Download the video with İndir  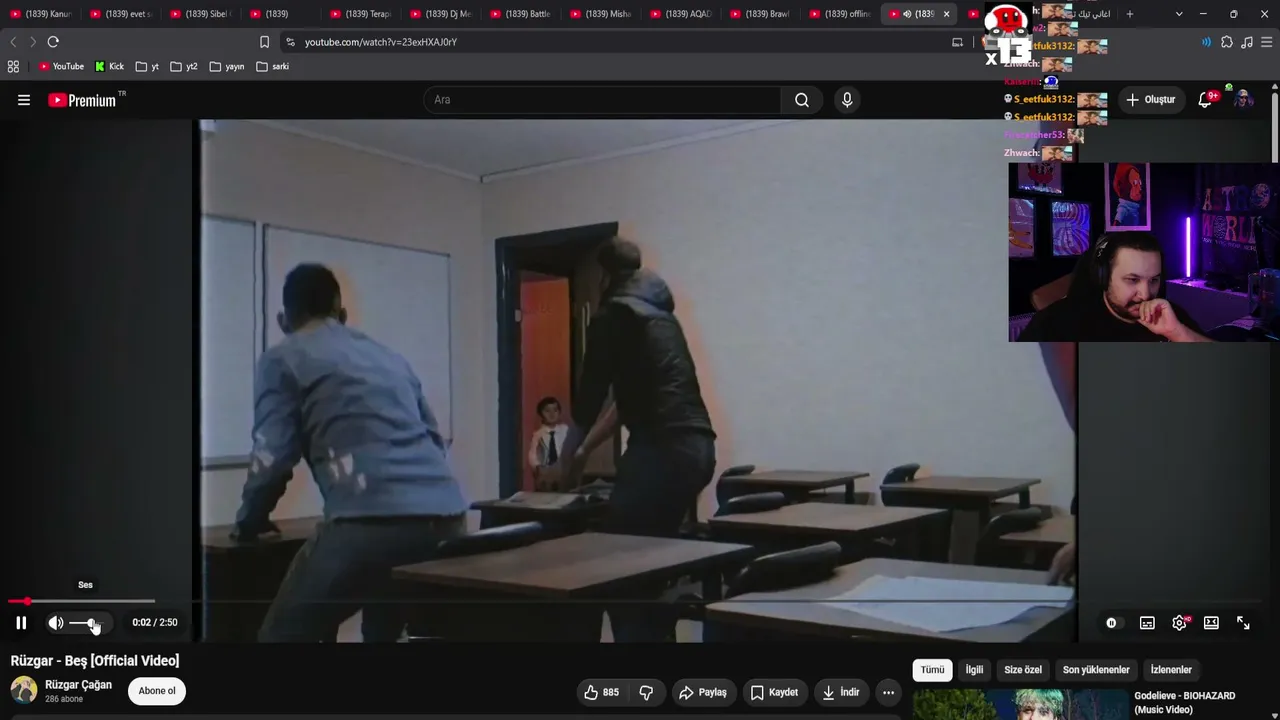point(841,692)
